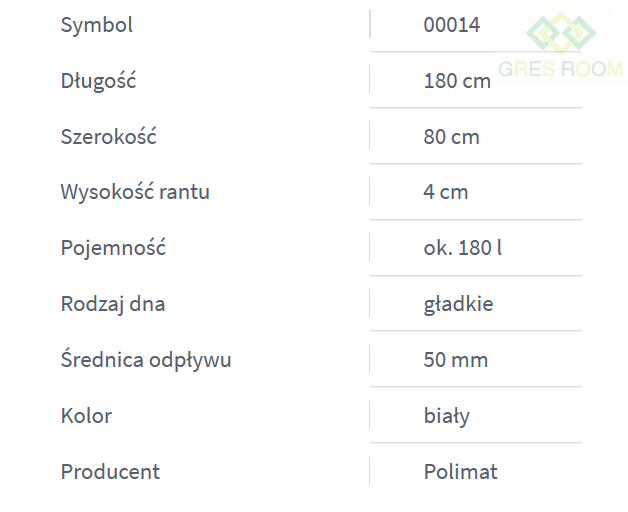The image size is (628, 512).
Task: Click the 50 mm drain diameter value
Action: click(456, 360)
